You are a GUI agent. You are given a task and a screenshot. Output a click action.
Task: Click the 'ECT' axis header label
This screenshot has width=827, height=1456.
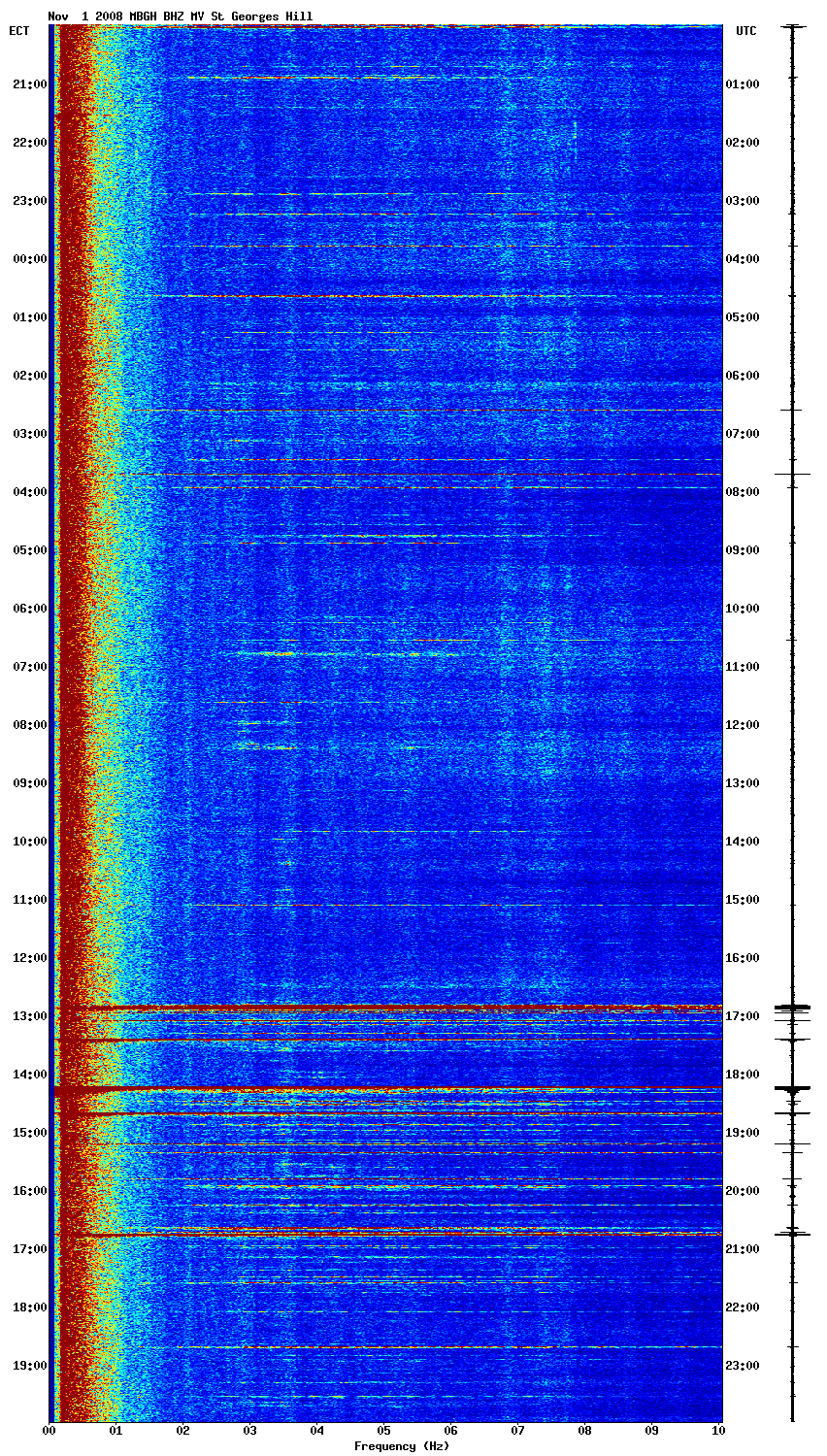(x=19, y=31)
